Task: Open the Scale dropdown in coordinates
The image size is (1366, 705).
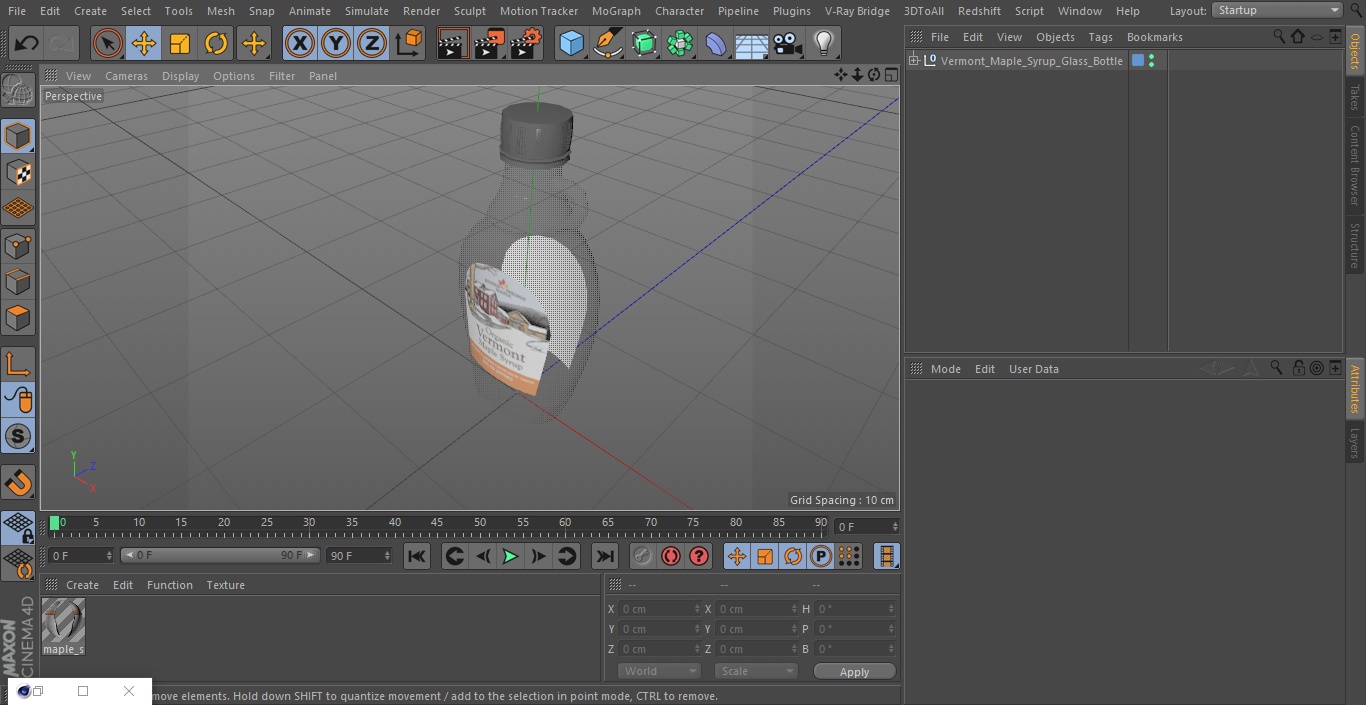Action: pos(756,671)
